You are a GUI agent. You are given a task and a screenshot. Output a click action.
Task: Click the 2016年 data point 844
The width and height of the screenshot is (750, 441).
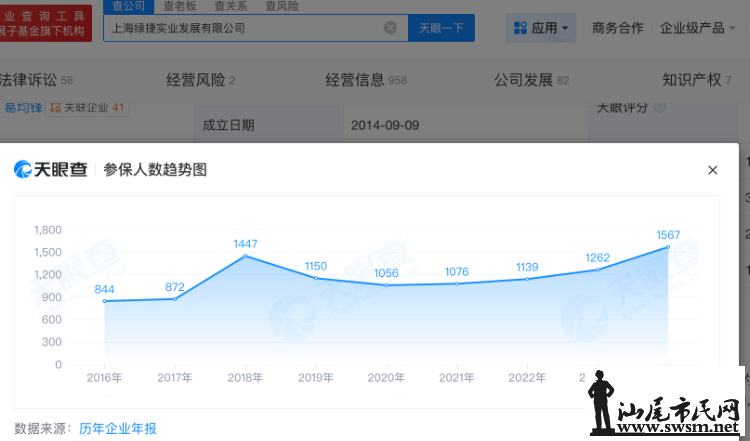104,301
